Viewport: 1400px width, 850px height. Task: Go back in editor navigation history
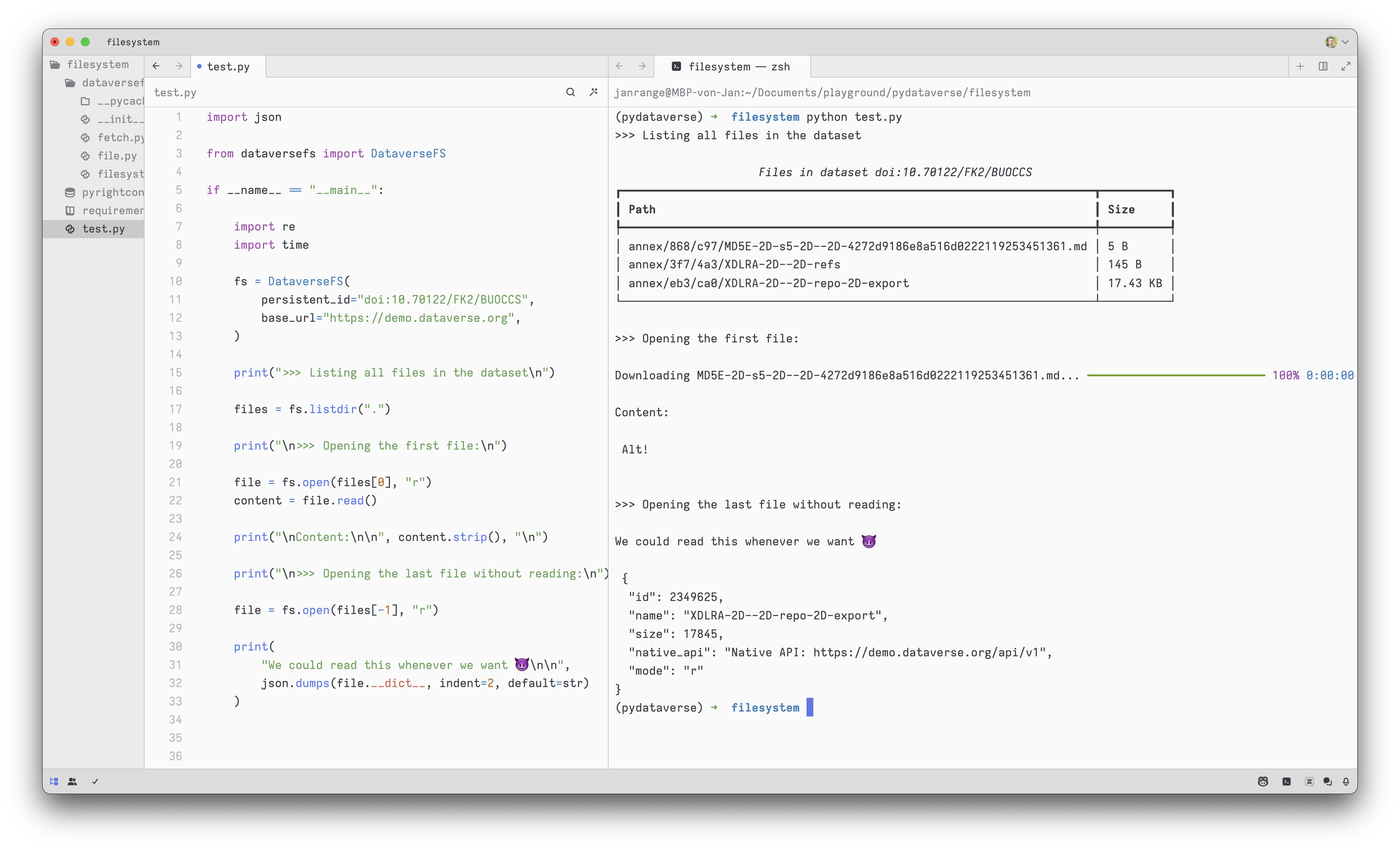click(x=156, y=67)
